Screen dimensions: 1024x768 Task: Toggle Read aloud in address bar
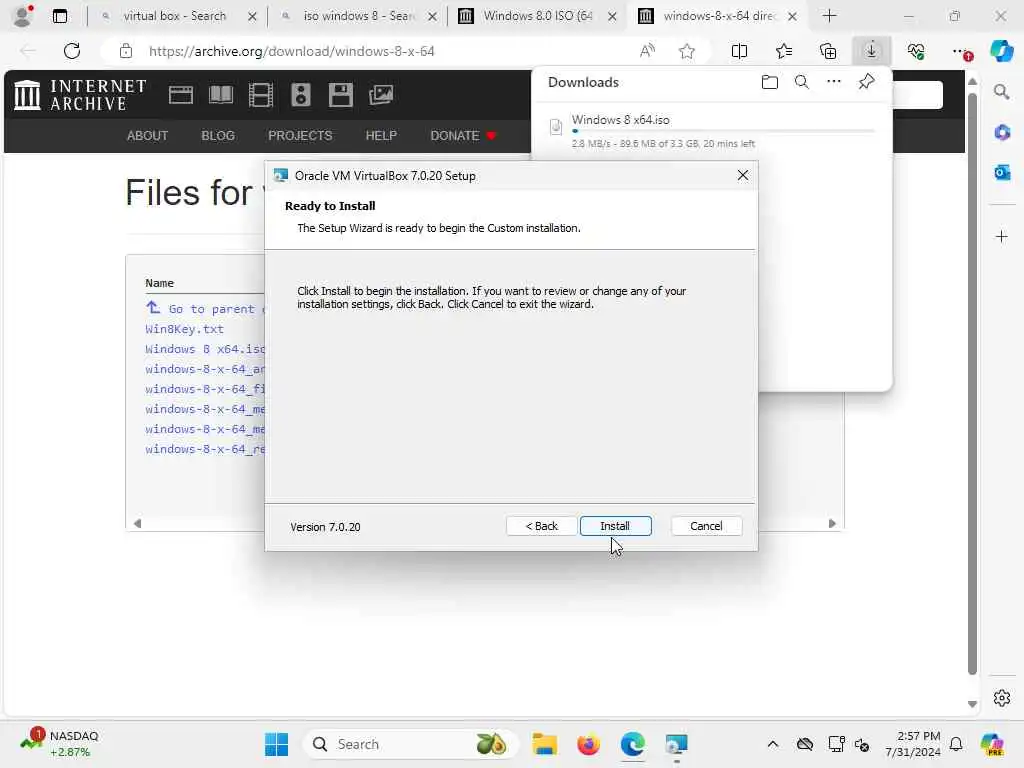click(647, 51)
